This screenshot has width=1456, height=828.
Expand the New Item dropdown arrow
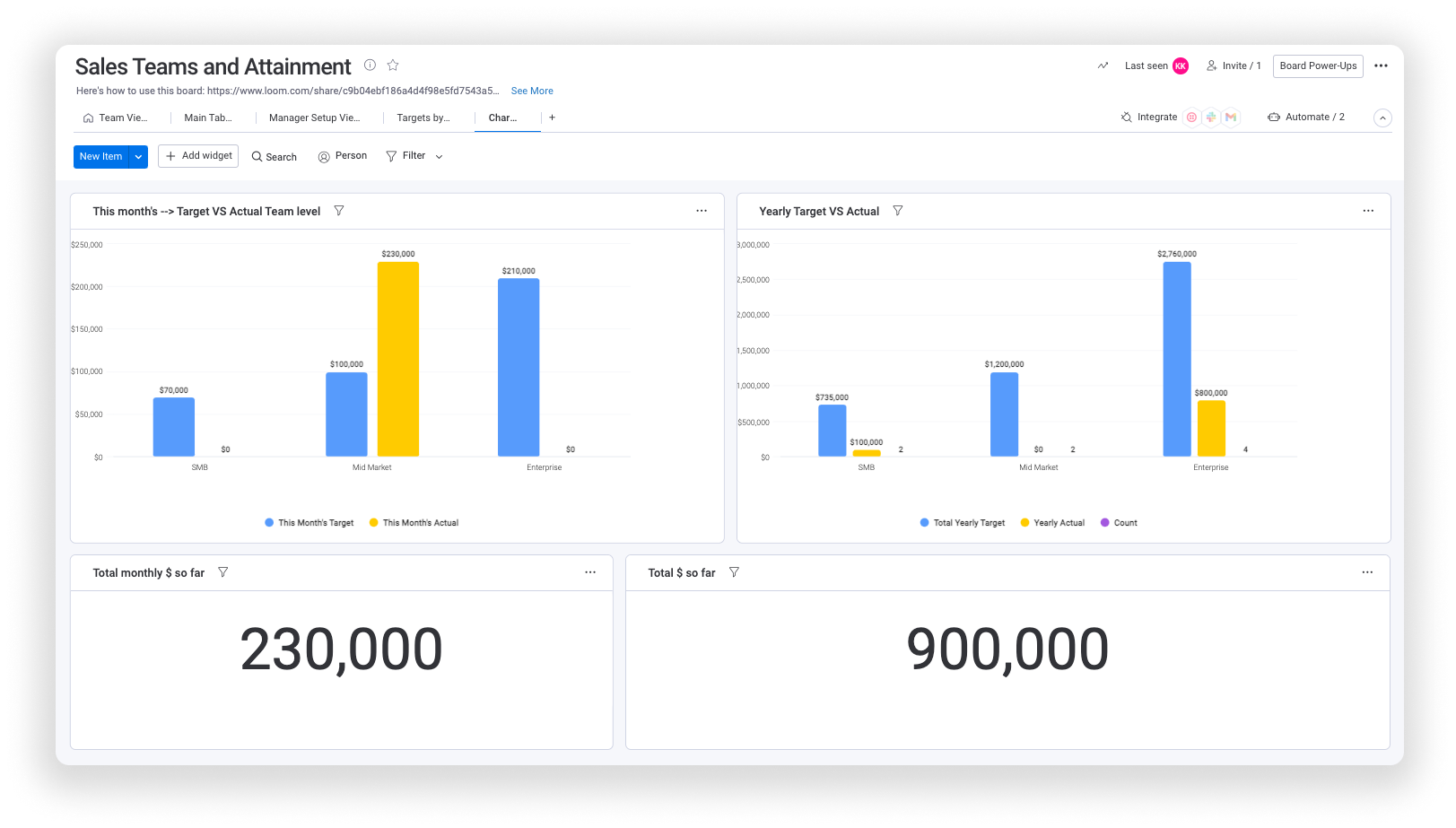click(x=138, y=156)
